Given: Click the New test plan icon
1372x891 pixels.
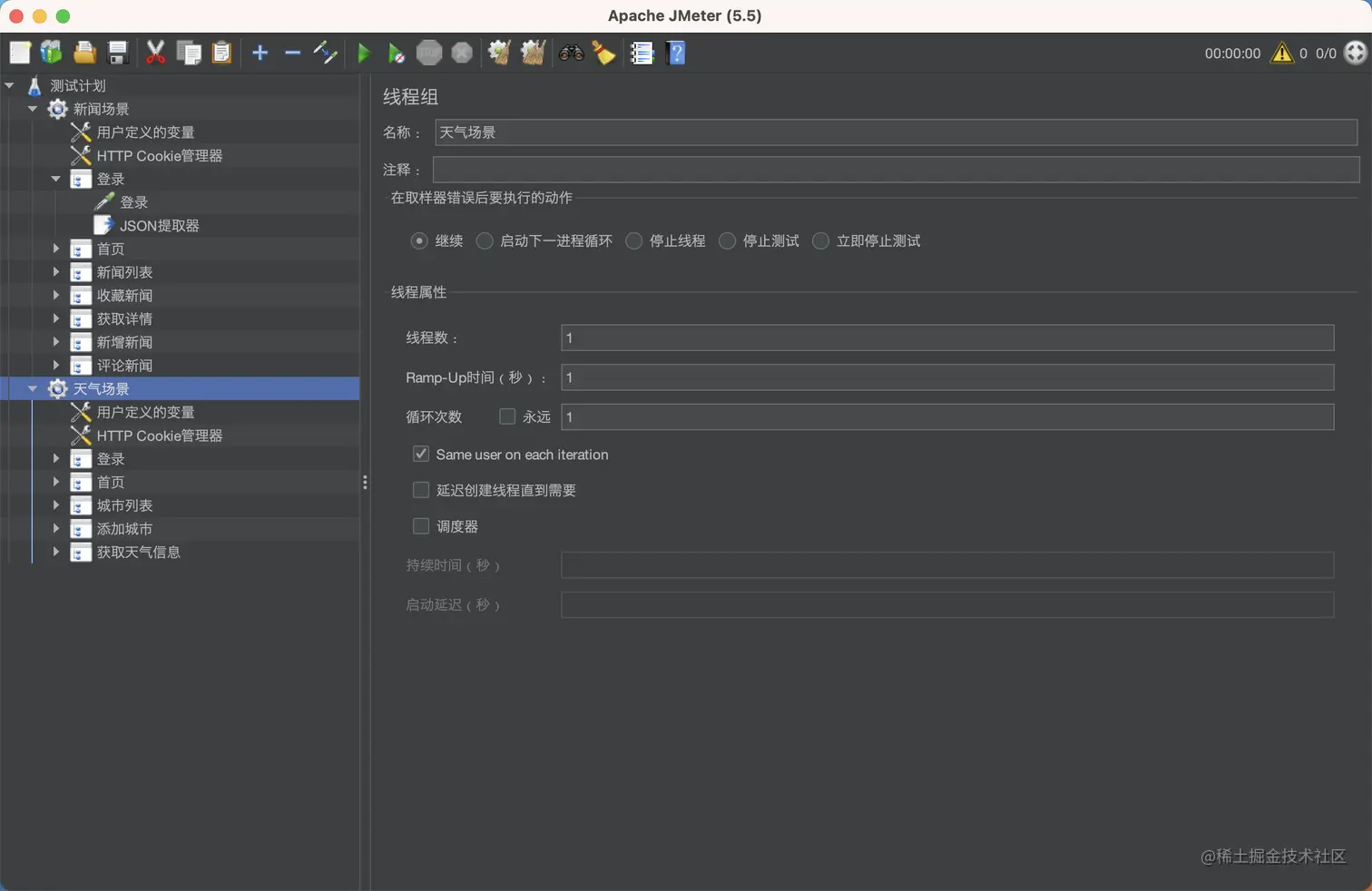Looking at the screenshot, I should 20,53.
